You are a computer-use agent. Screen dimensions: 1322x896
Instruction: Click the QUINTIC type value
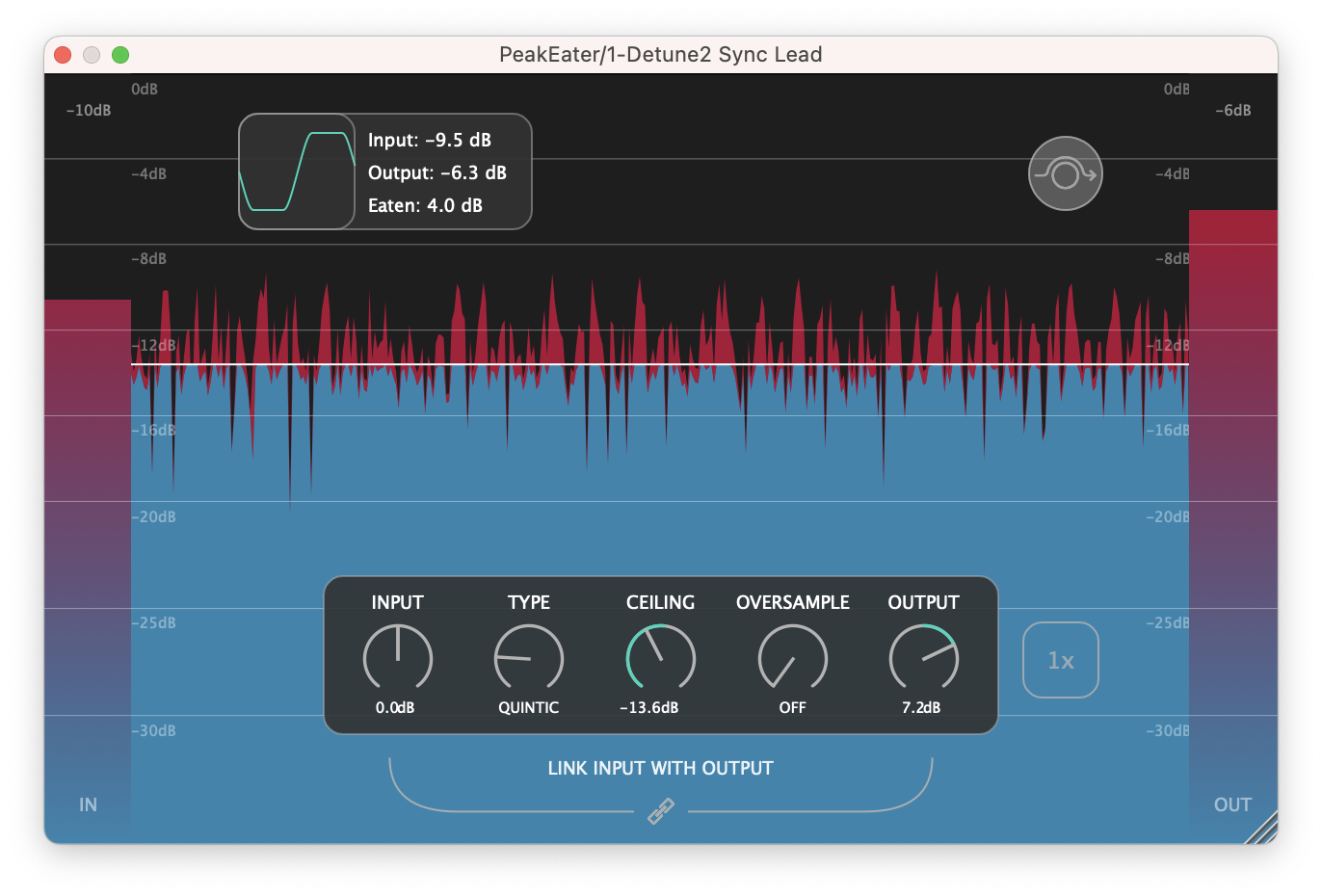tap(528, 707)
